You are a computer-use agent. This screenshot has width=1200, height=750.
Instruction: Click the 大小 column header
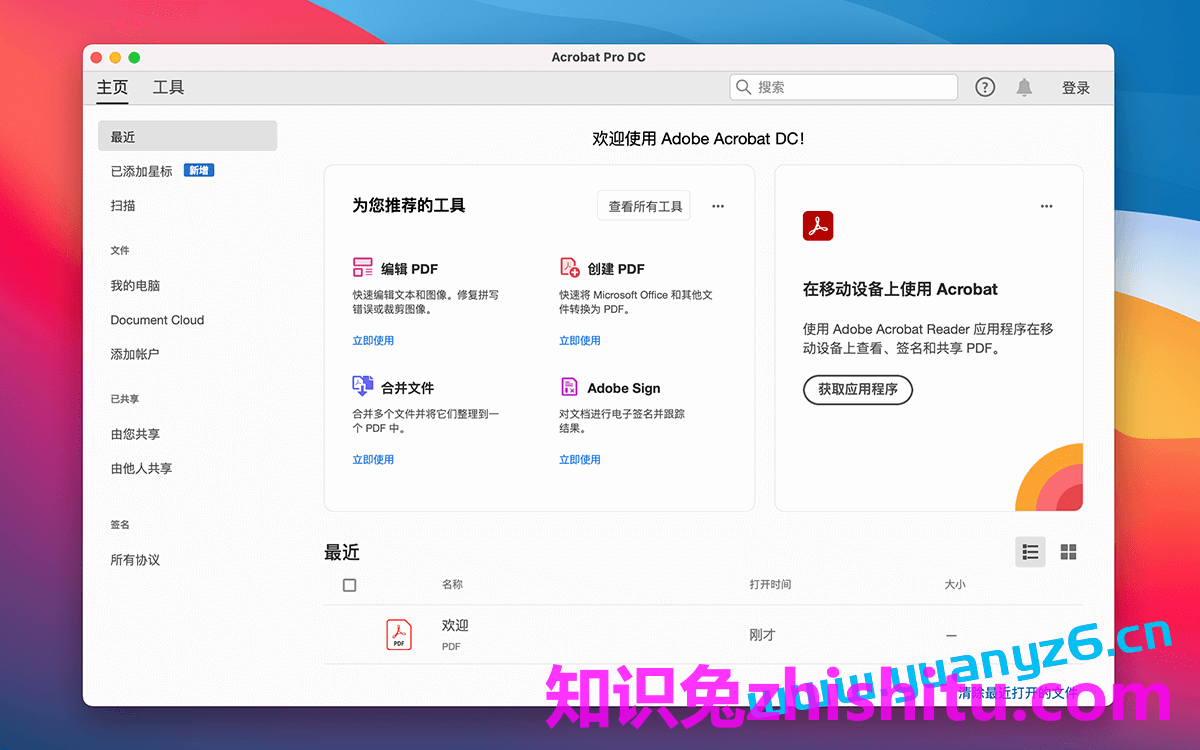[x=955, y=584]
